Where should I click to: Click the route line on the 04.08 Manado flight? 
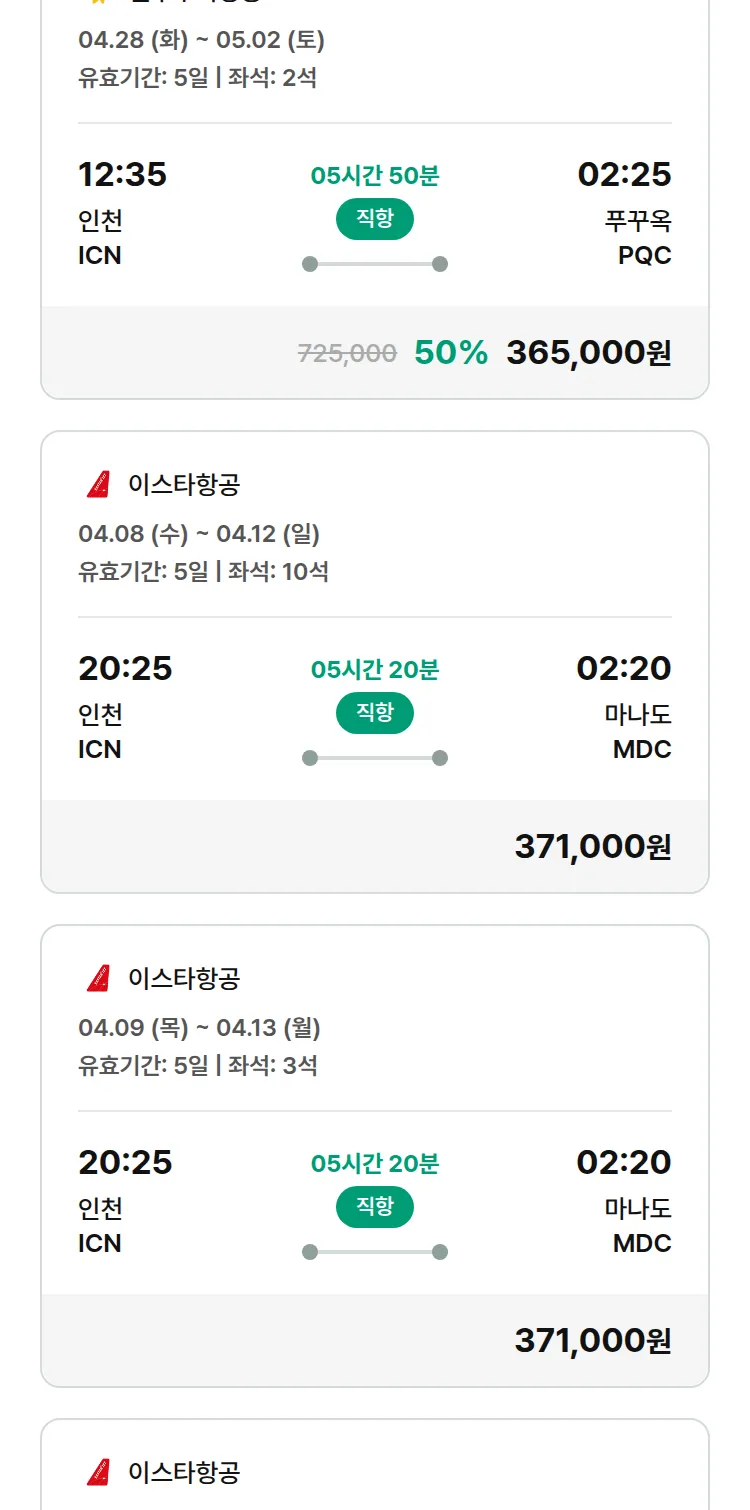point(375,758)
